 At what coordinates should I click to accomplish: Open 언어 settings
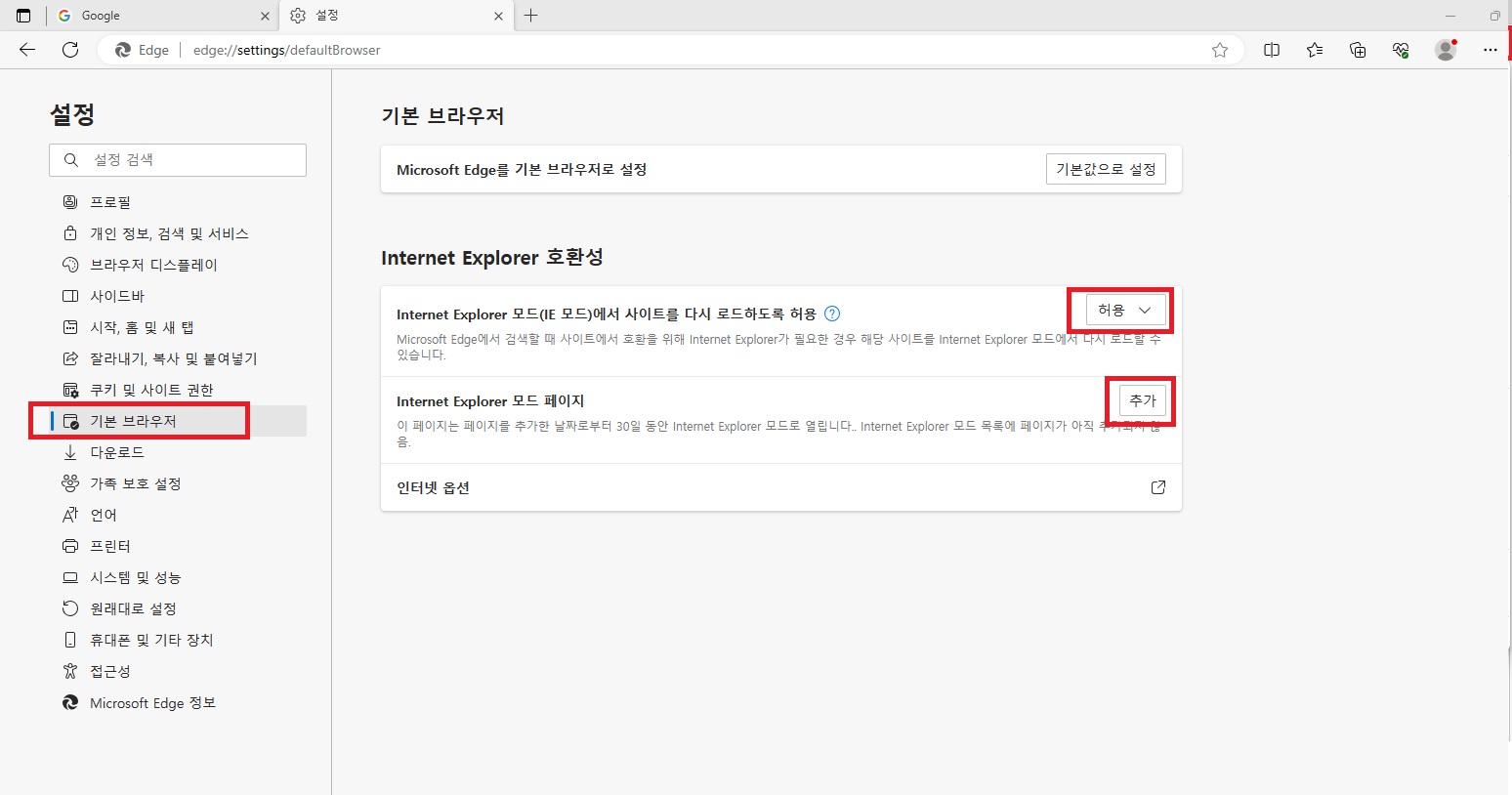178,515
